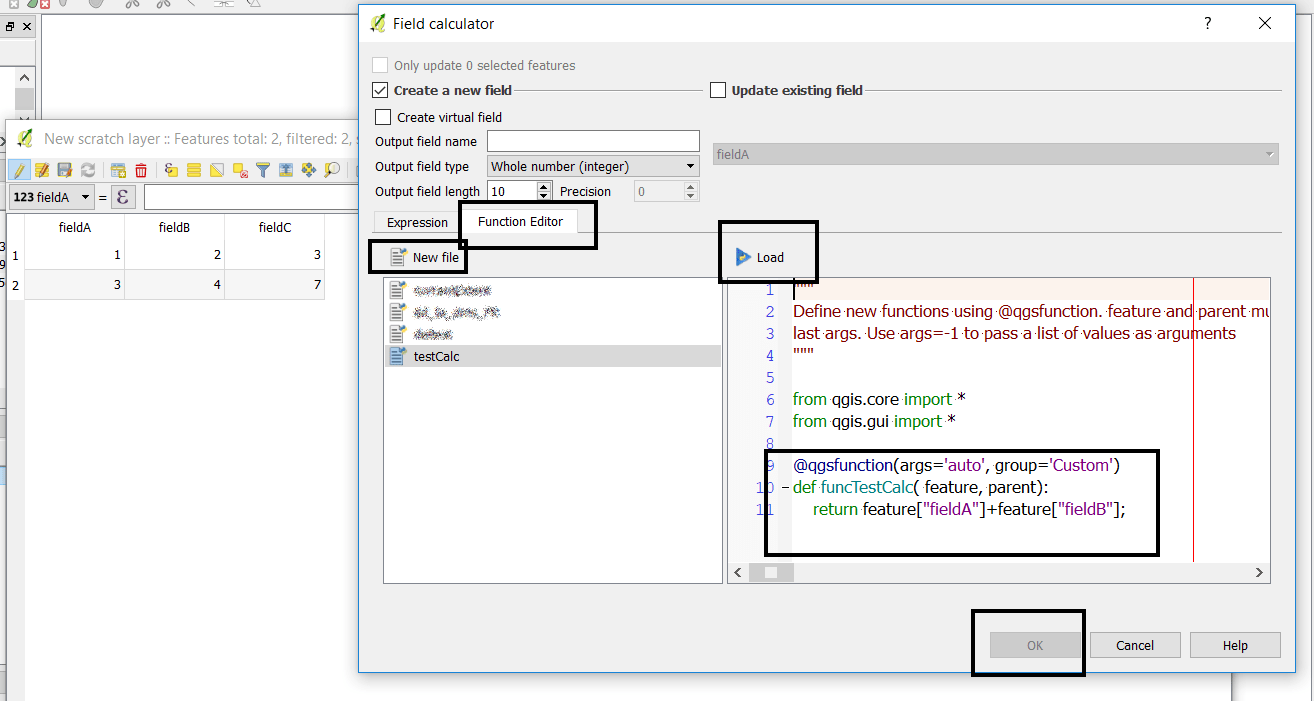The height and width of the screenshot is (701, 1314).
Task: Switch to the Expression tab
Action: [x=415, y=222]
